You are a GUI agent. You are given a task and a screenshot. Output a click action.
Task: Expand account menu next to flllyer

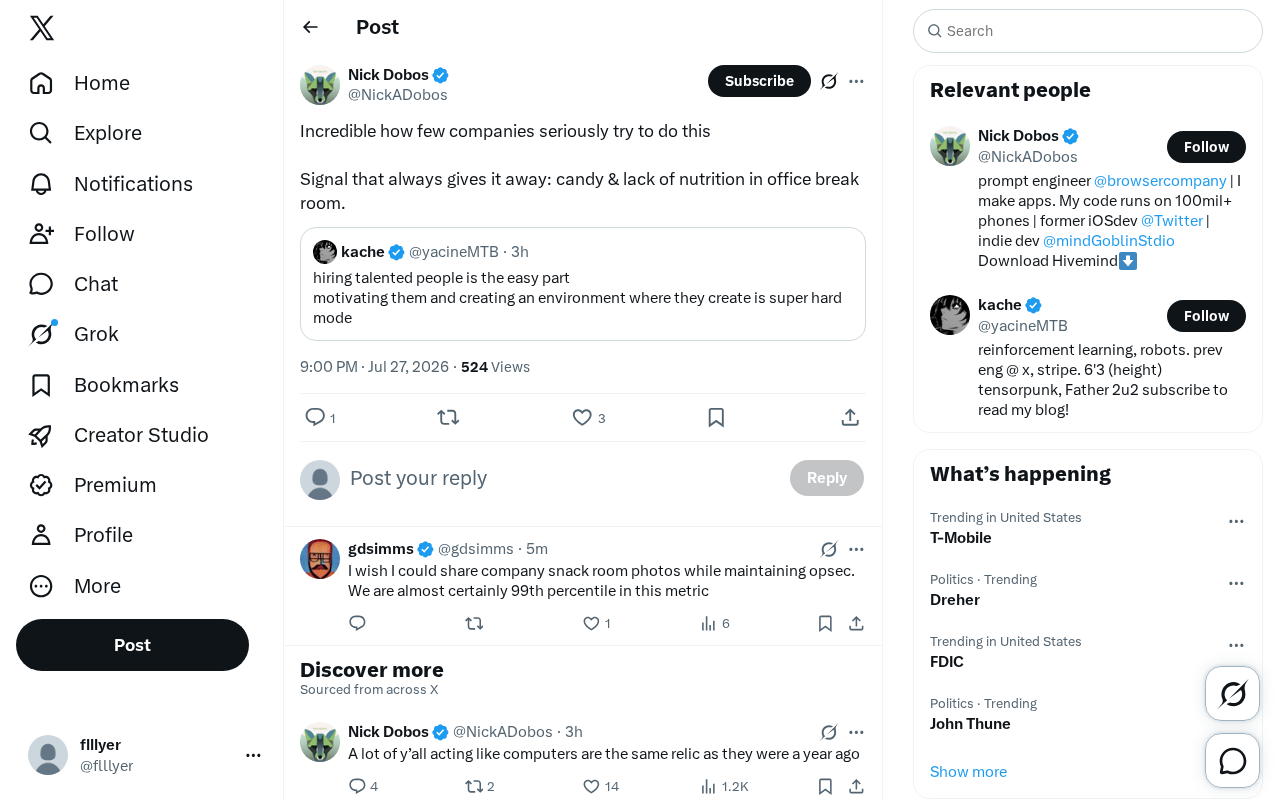(x=253, y=755)
